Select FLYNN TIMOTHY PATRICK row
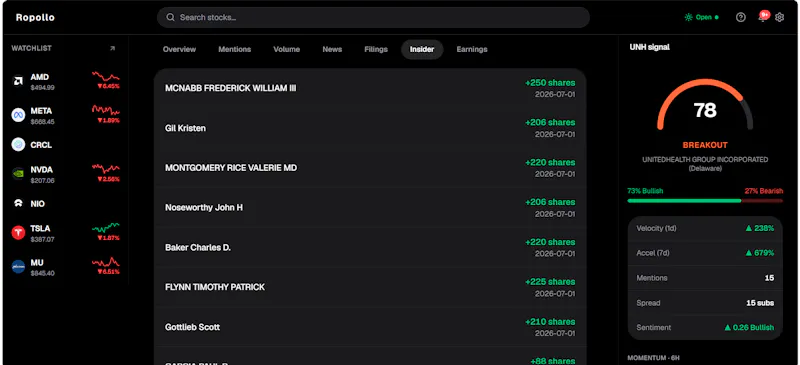The height and width of the screenshot is (365, 800). point(370,287)
